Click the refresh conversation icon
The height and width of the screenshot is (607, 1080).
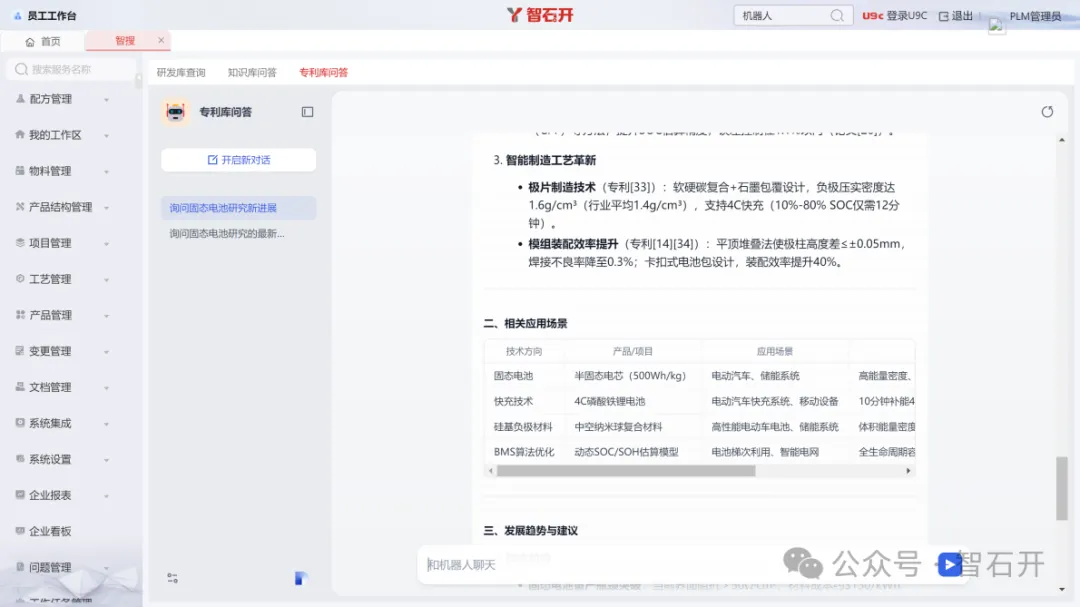(1047, 112)
